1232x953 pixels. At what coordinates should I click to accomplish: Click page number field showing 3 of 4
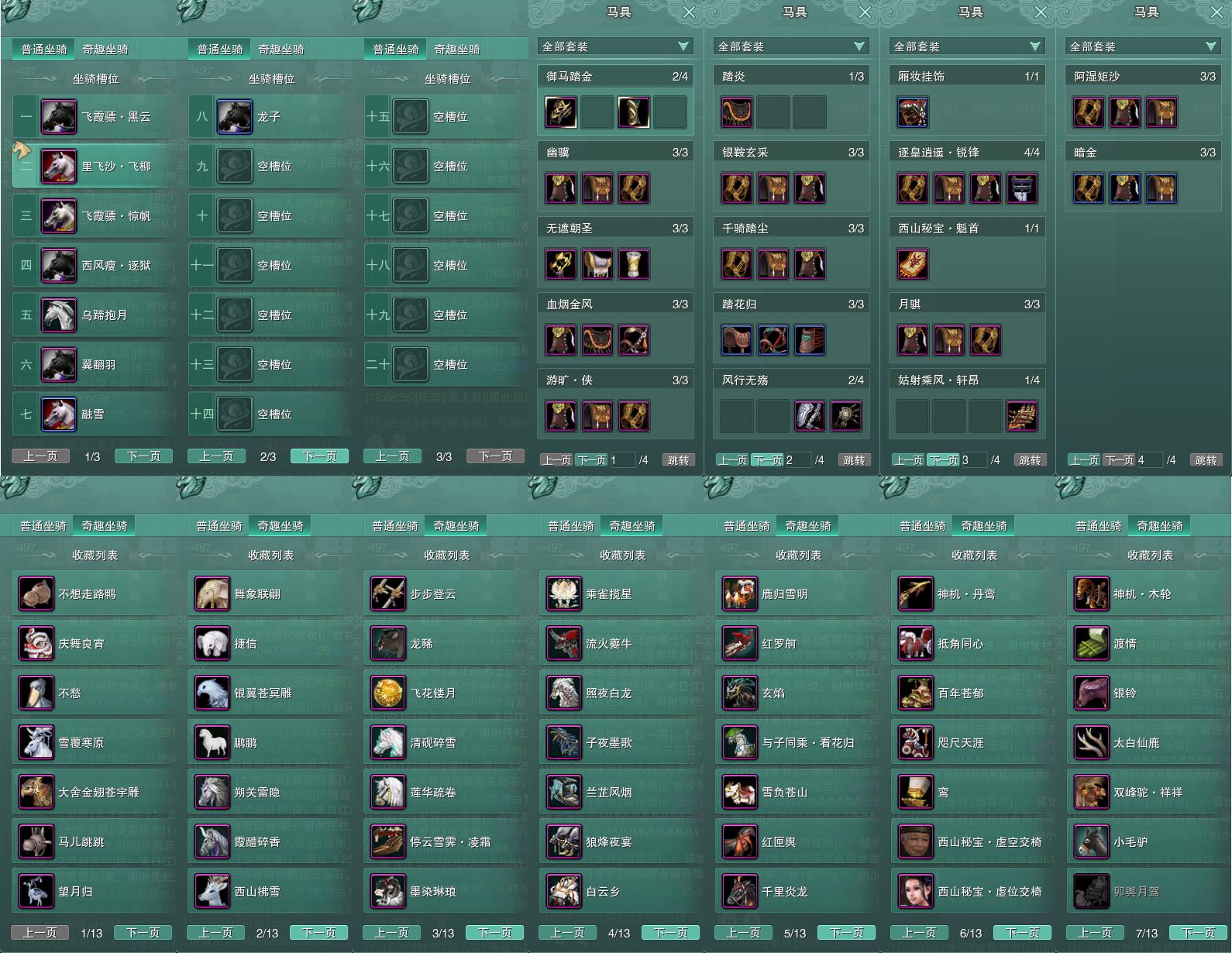(974, 460)
